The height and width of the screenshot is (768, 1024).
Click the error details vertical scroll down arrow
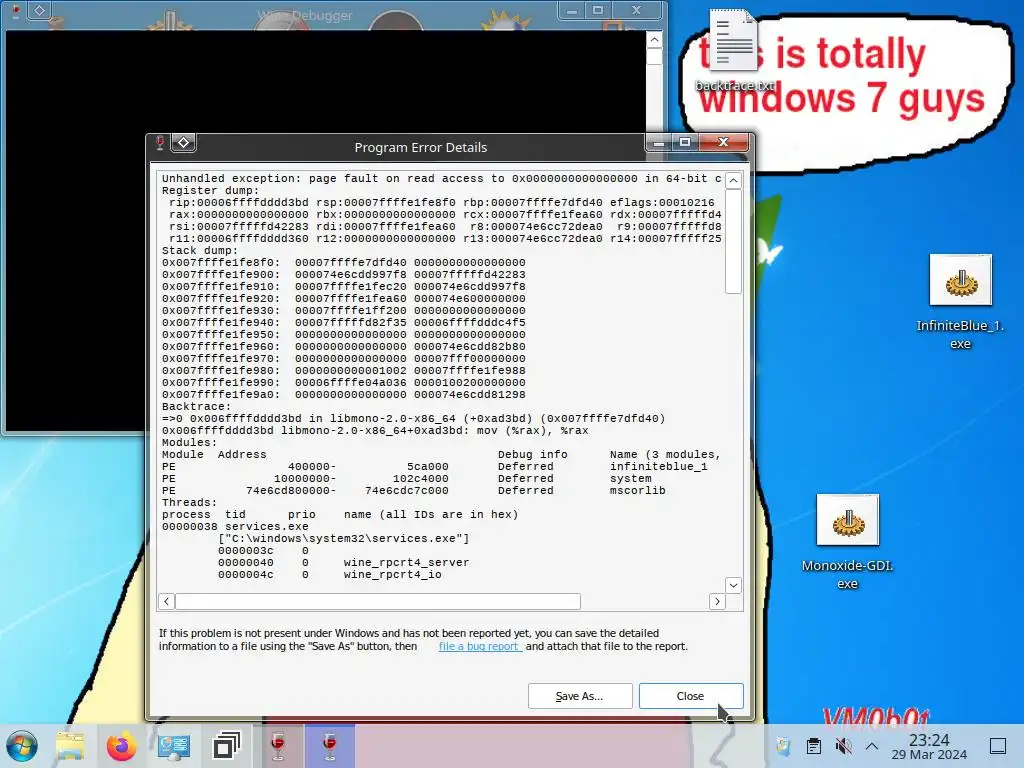pos(733,585)
